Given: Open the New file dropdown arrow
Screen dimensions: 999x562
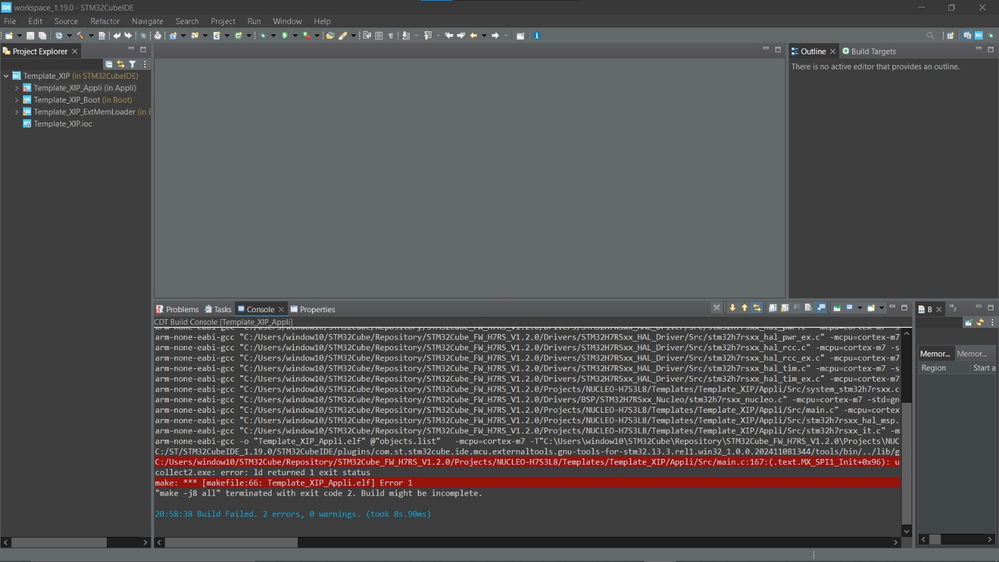Looking at the screenshot, I should tap(19, 36).
